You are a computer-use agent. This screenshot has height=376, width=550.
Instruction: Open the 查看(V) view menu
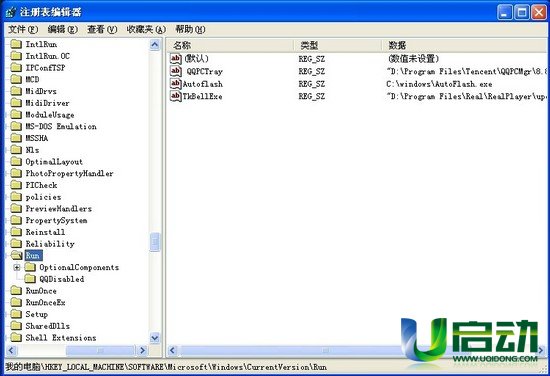[x=102, y=29]
